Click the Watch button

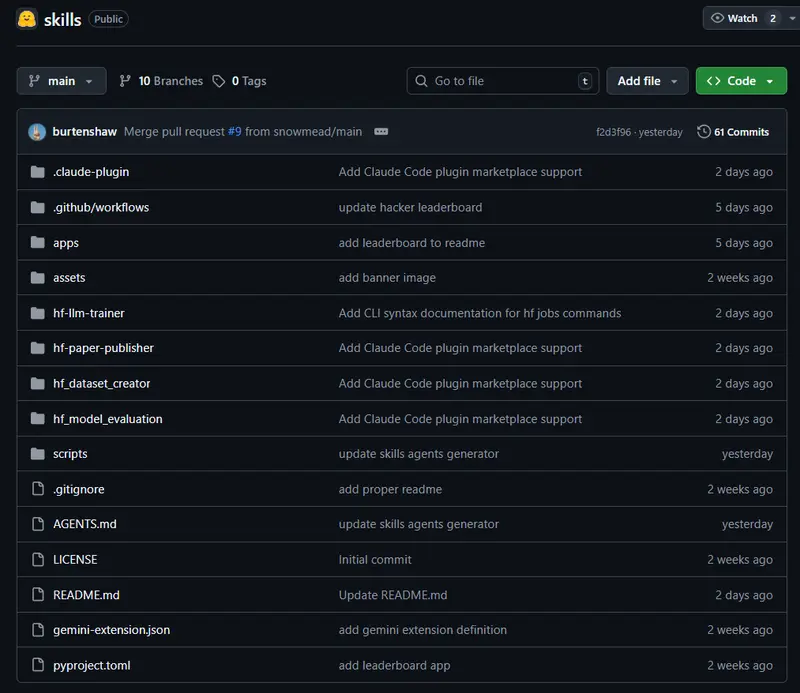point(743,18)
